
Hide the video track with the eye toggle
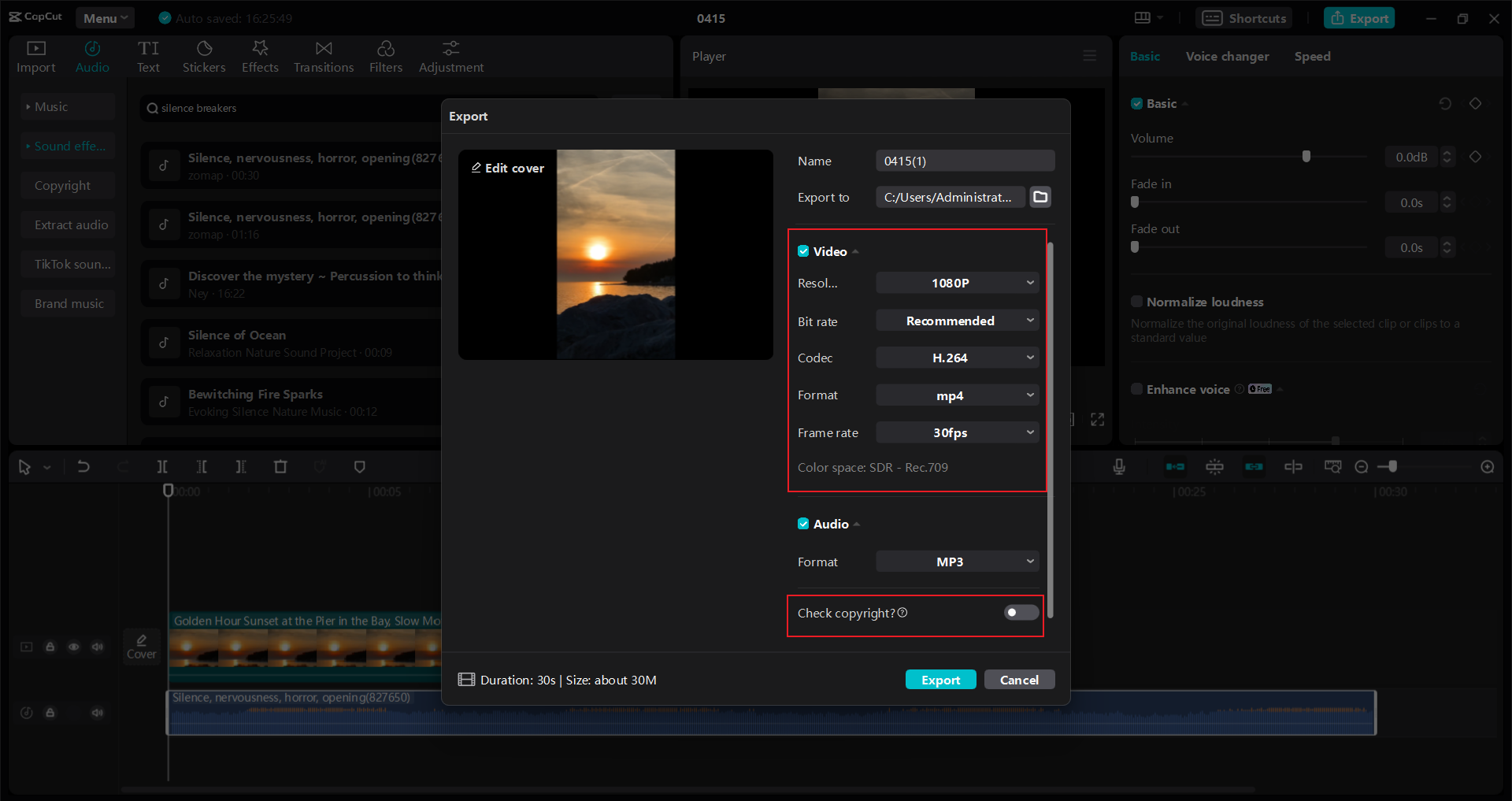pyautogui.click(x=73, y=646)
